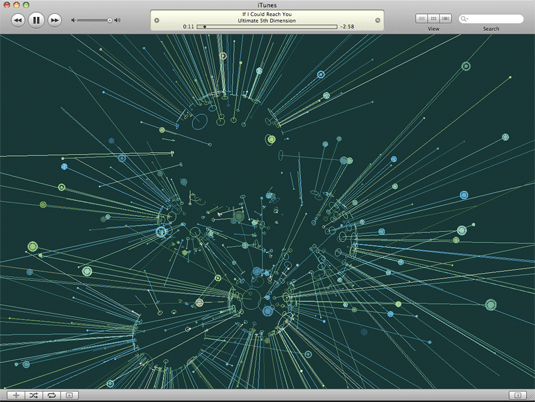
Task: Click the high-volume speaker icon
Action: 117,20
